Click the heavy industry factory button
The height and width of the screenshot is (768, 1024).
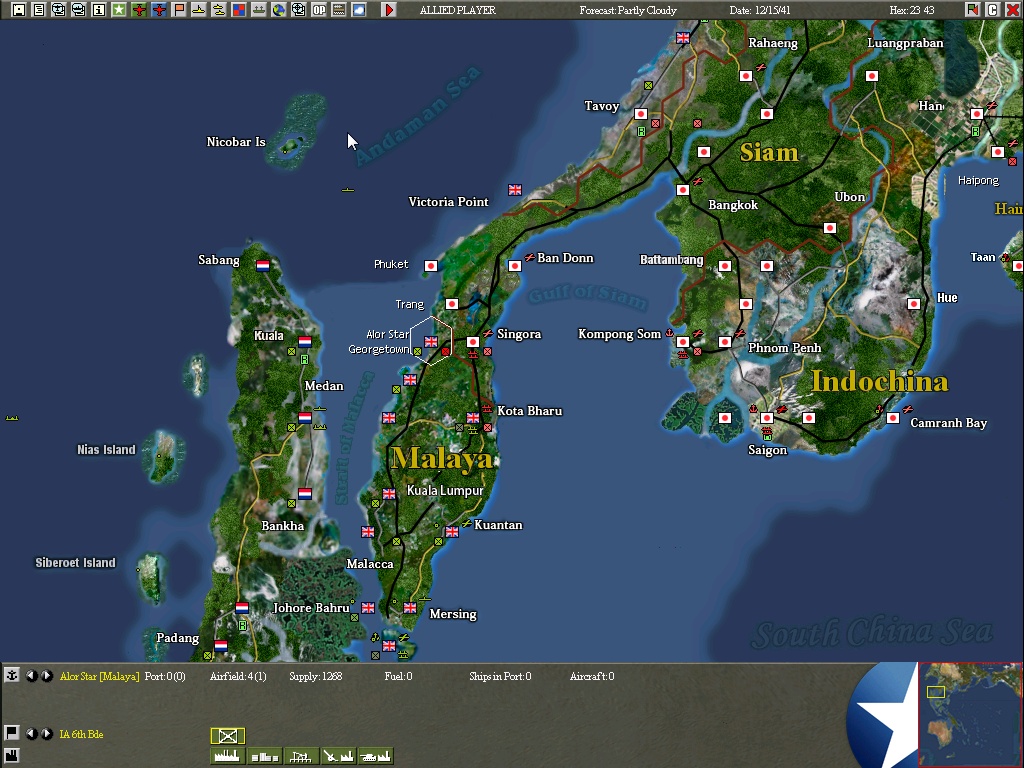tap(228, 756)
